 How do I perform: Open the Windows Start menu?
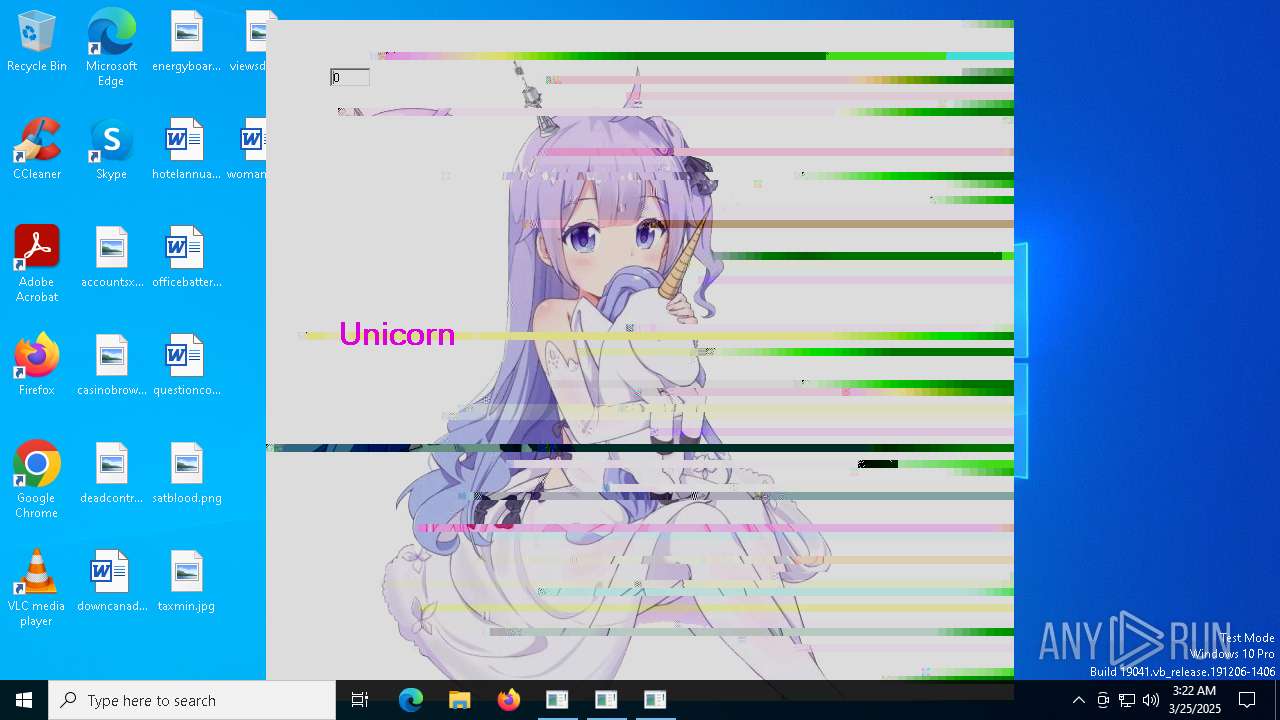coord(24,700)
